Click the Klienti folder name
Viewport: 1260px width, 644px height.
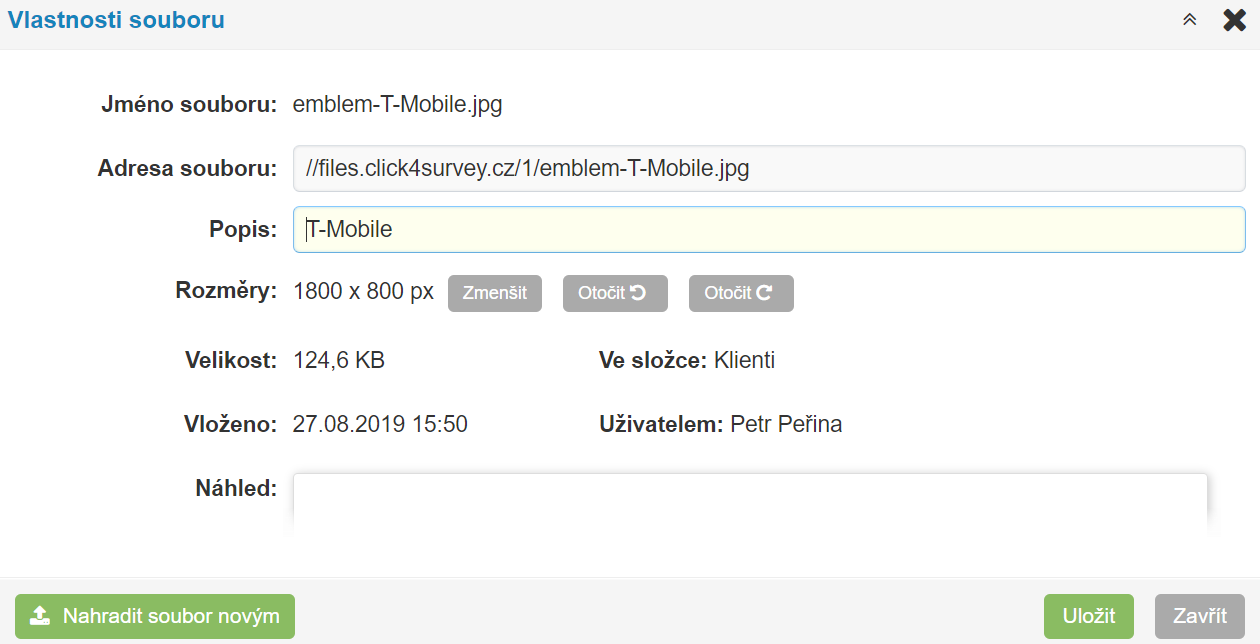[x=744, y=360]
